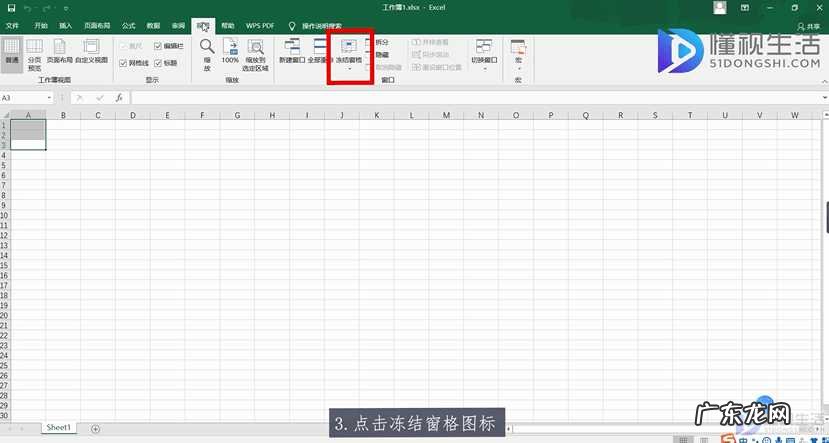Collapse the ribbon using the chevron

(824, 82)
